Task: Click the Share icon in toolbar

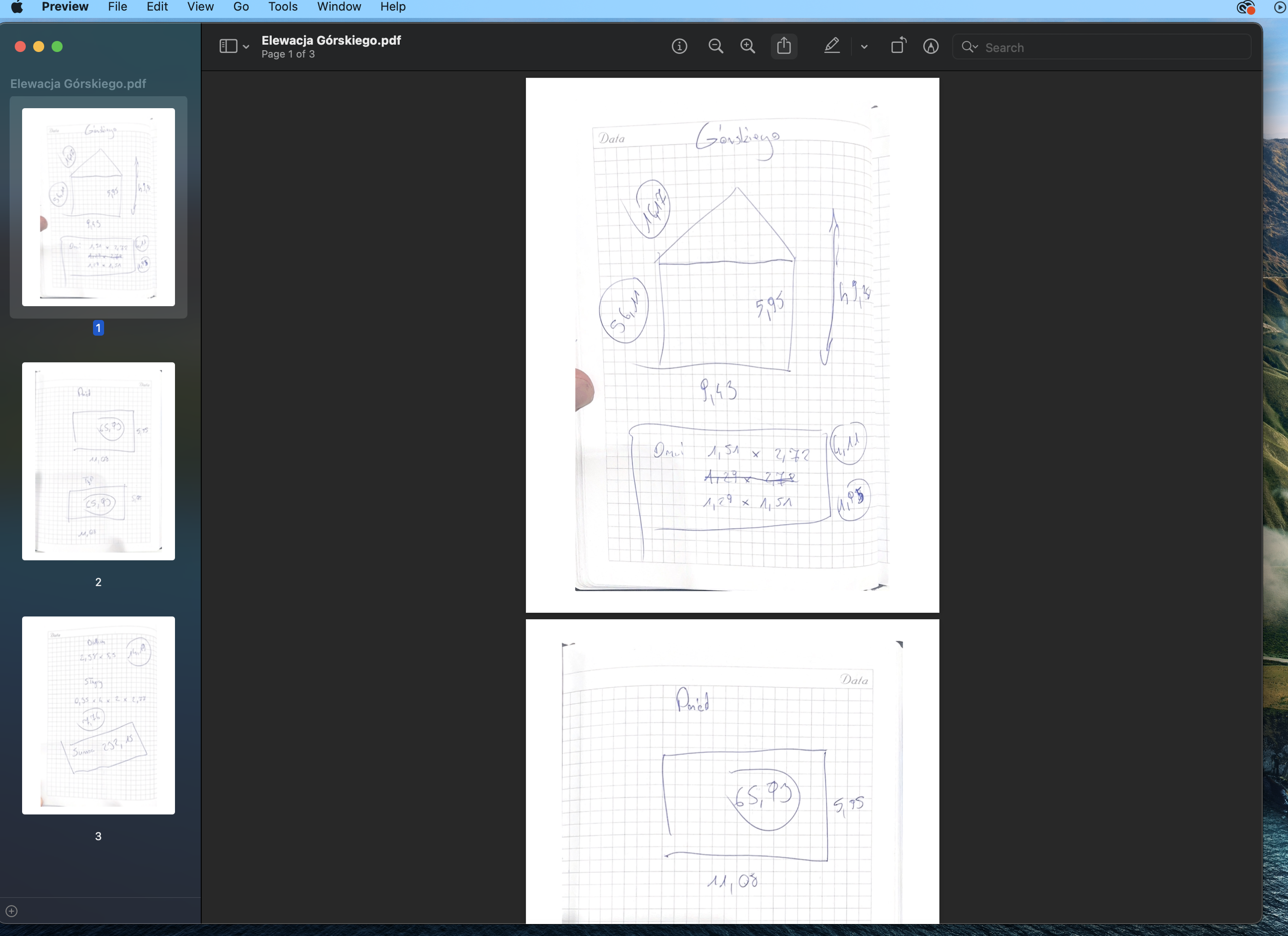Action: tap(784, 46)
